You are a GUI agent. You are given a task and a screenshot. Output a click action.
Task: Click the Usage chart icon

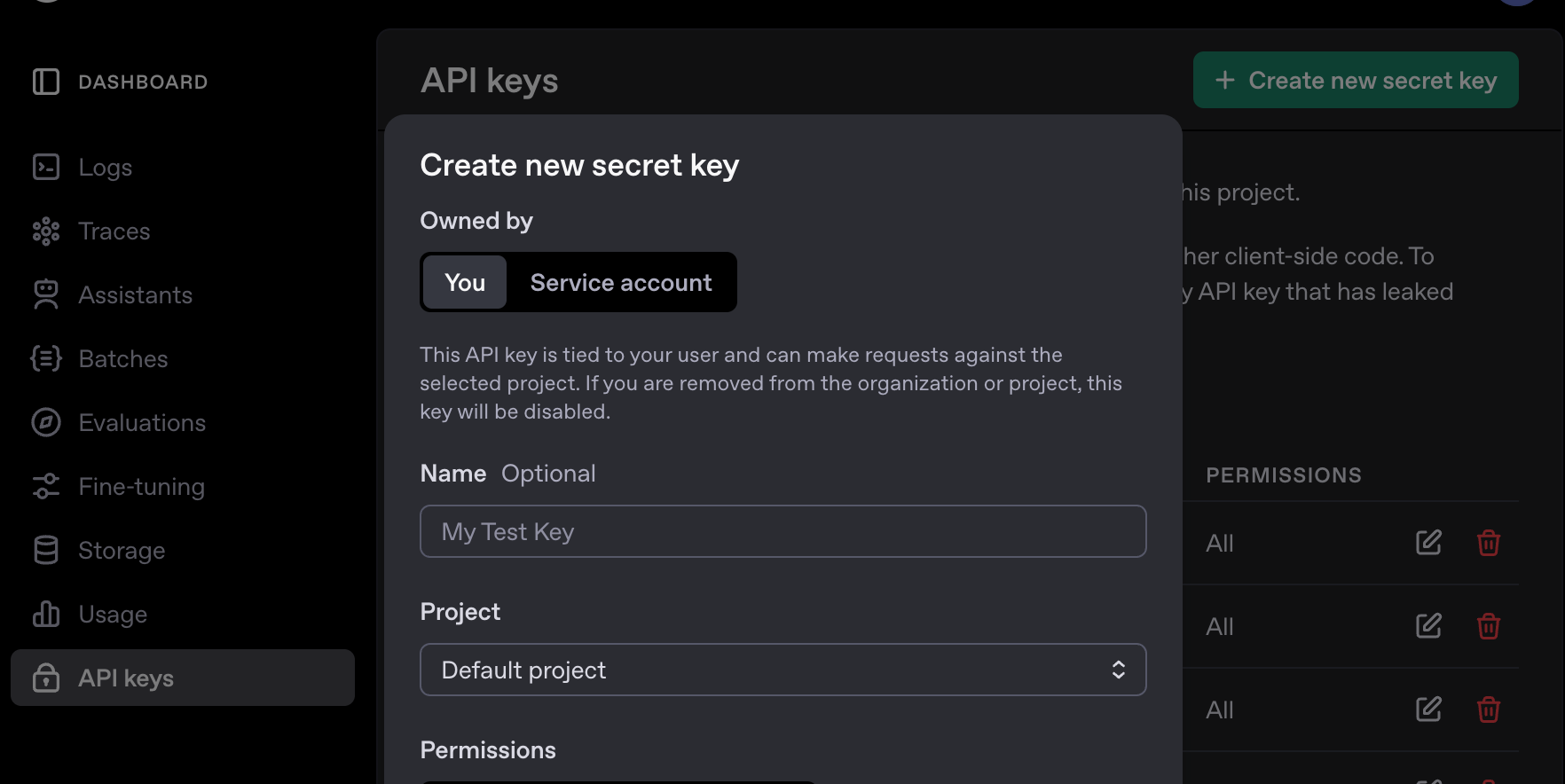[45, 614]
